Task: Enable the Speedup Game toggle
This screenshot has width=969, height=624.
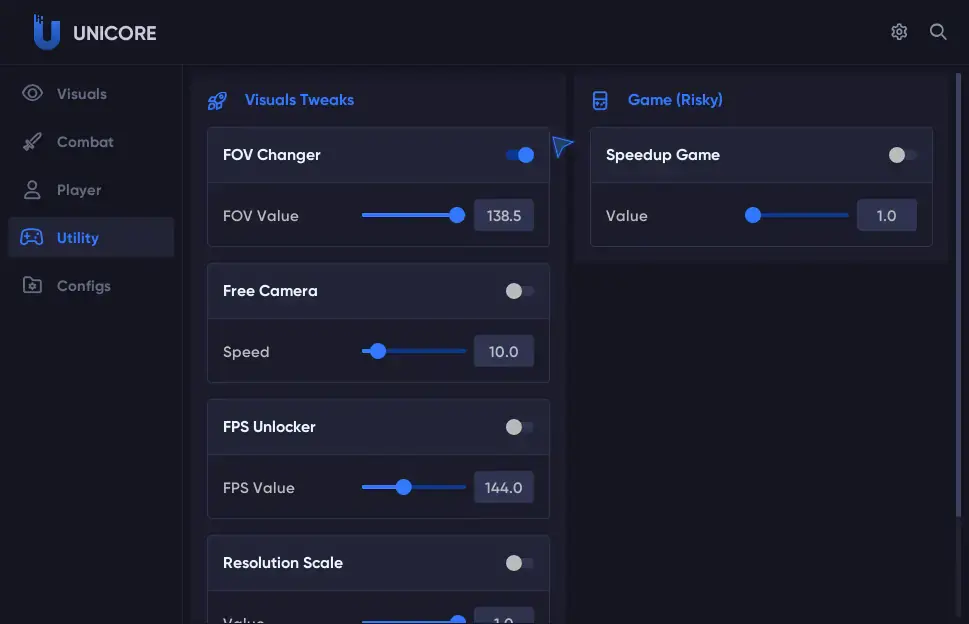Action: click(903, 155)
